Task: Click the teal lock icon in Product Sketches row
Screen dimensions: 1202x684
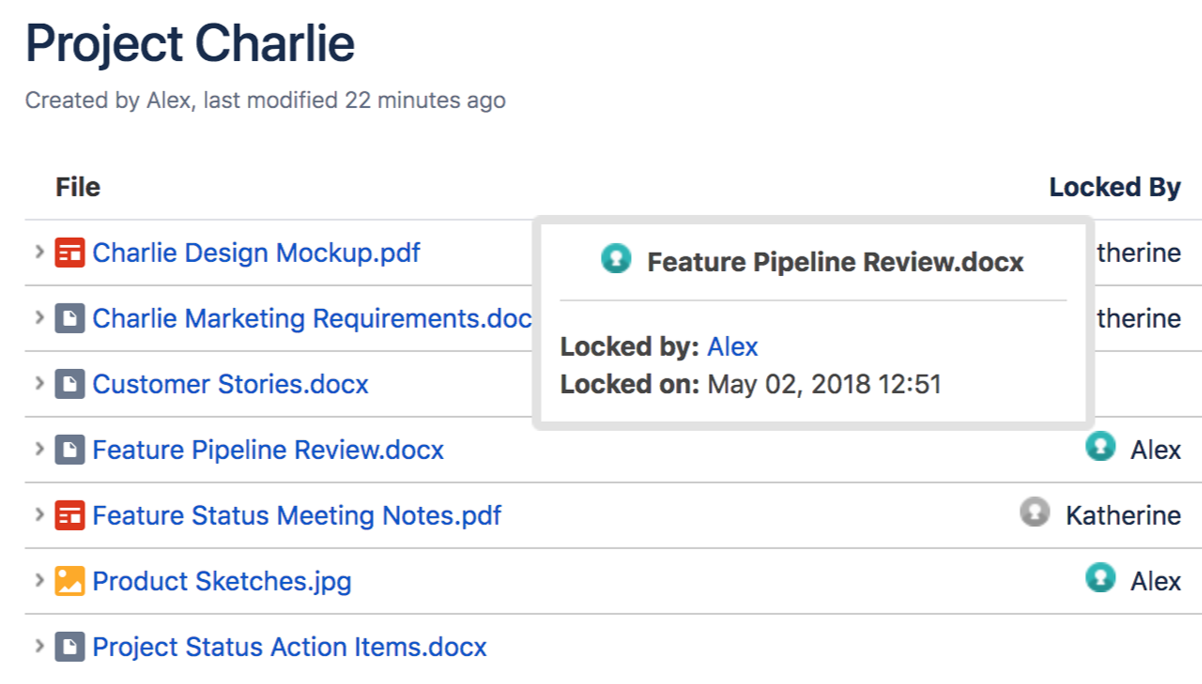Action: pos(1100,578)
